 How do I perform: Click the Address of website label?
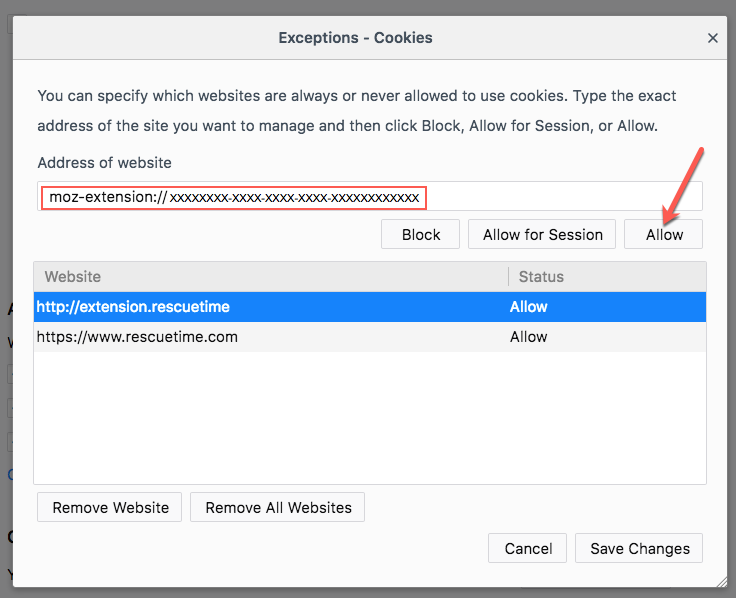pyautogui.click(x=105, y=162)
